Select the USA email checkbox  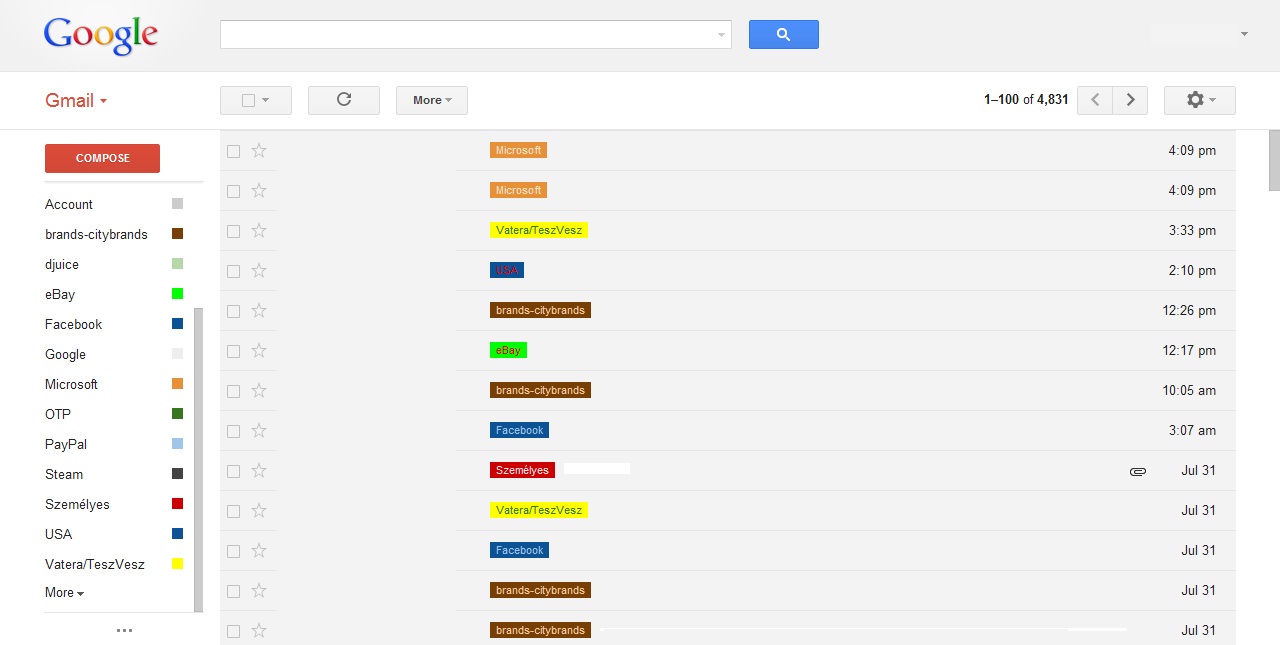pyautogui.click(x=233, y=271)
